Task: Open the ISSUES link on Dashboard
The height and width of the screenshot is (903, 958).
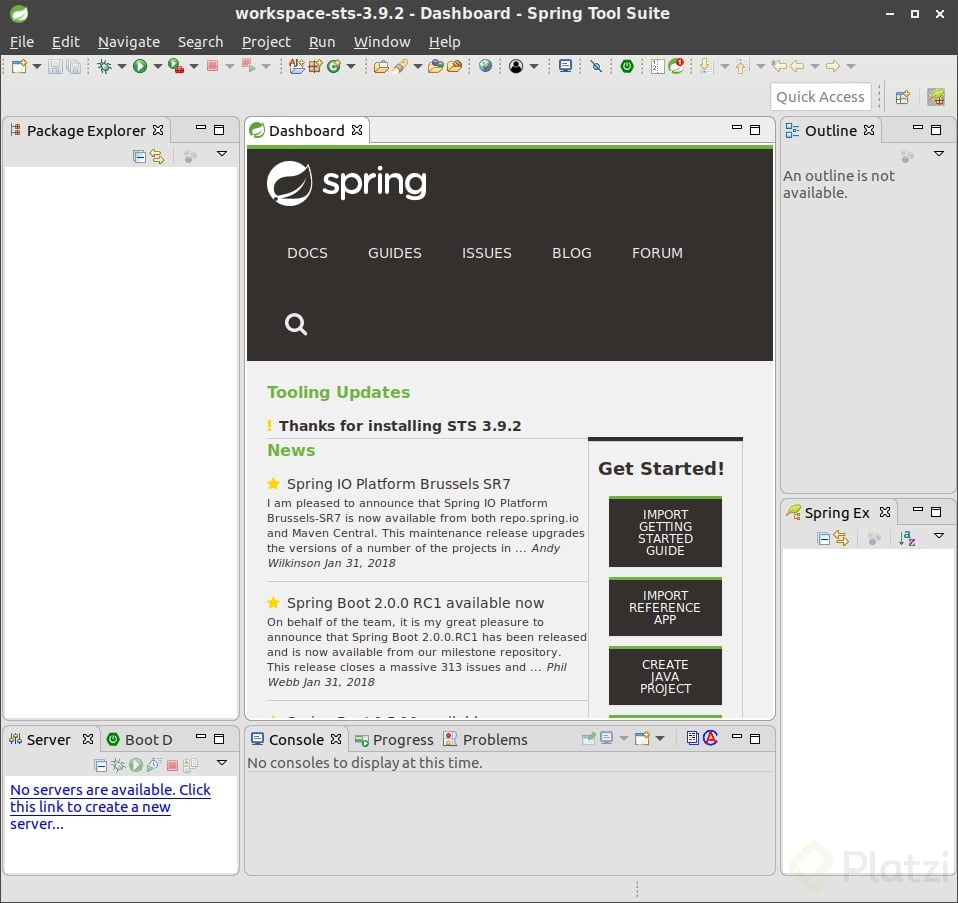Action: pos(487,253)
